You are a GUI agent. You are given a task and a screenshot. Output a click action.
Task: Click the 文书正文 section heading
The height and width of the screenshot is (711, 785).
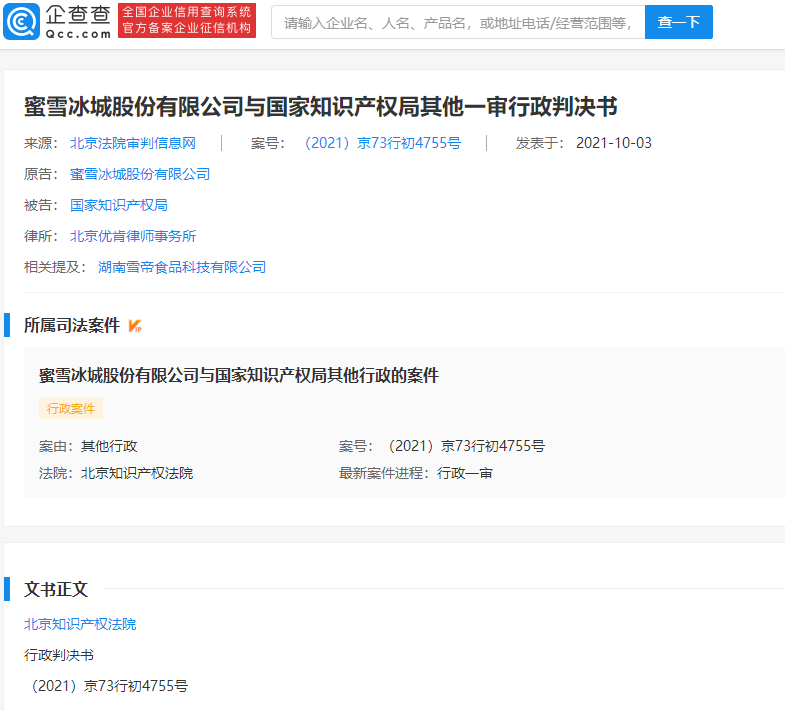(x=56, y=589)
